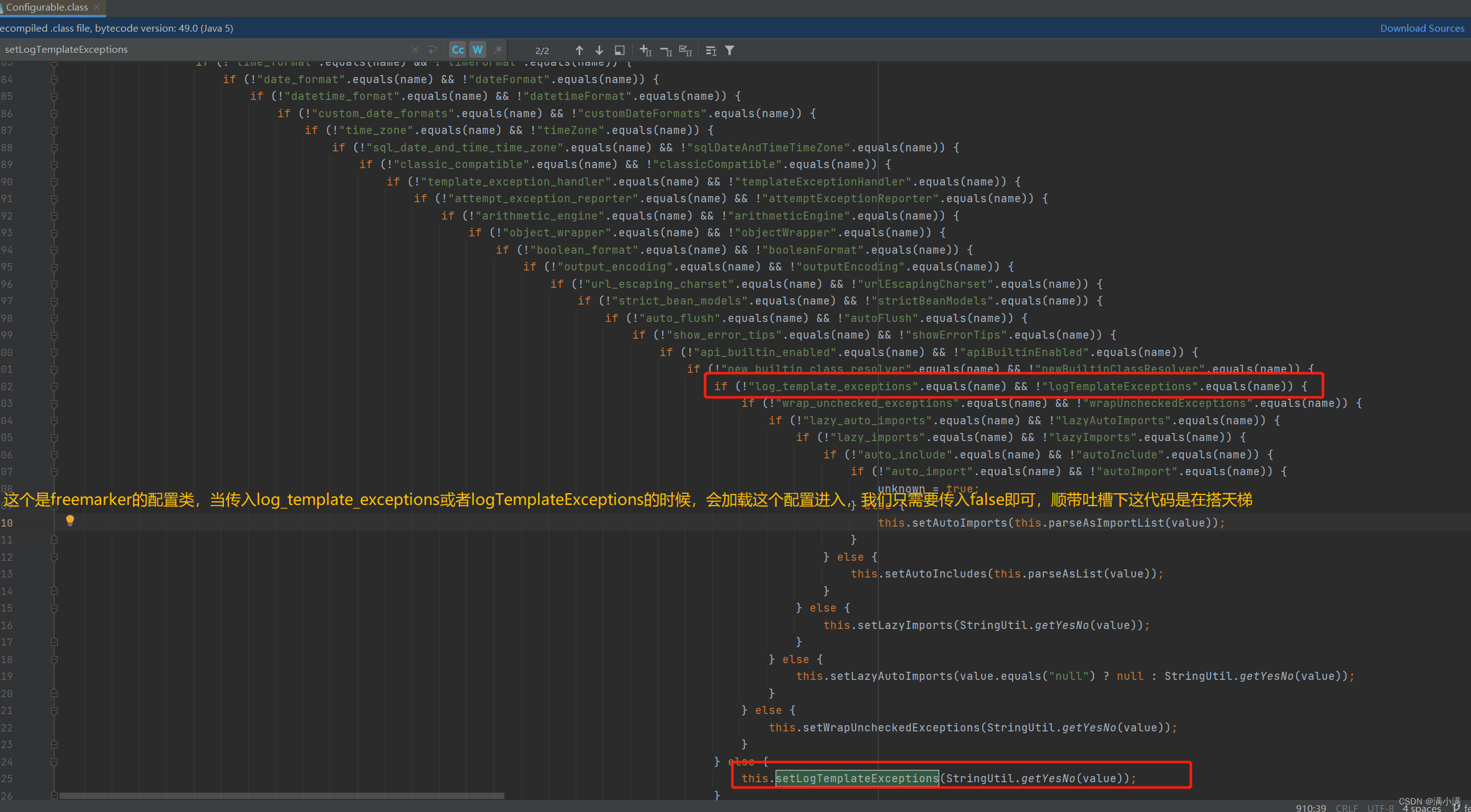Collapse the fold on "datetime_format" line 85
The height and width of the screenshot is (812, 1471).
tap(54, 96)
